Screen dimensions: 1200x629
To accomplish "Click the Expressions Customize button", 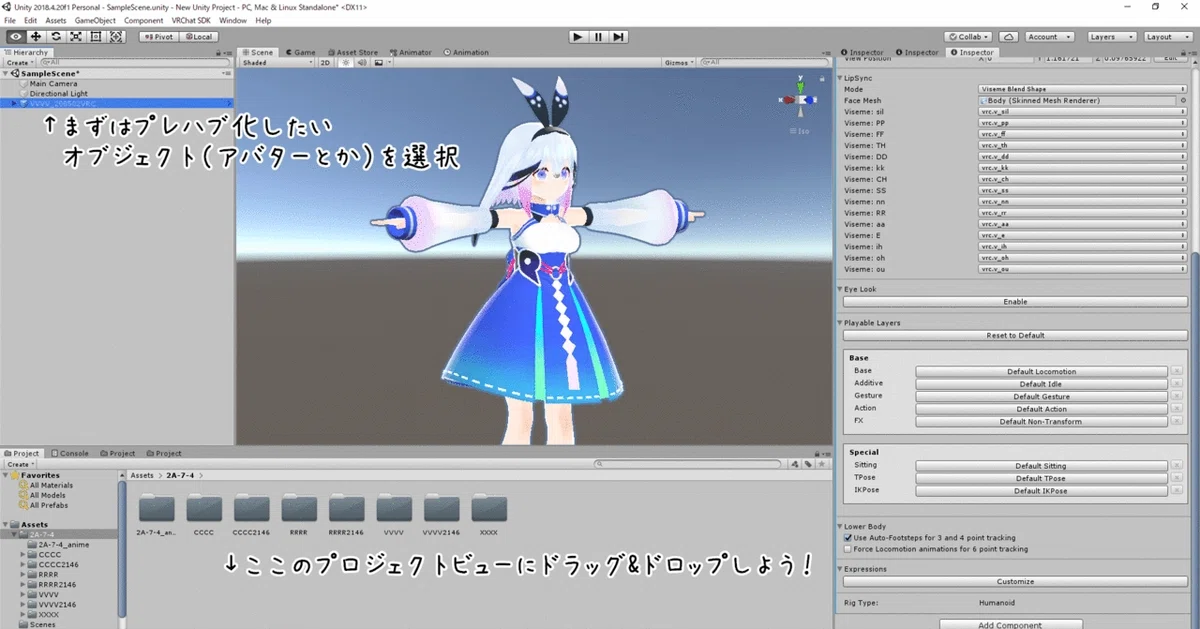I will point(1015,581).
